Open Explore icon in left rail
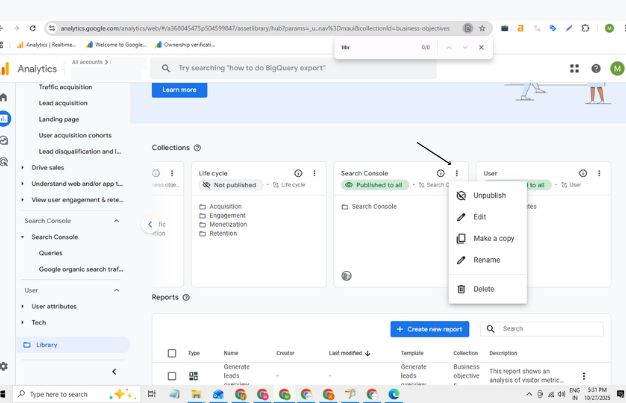 pyautogui.click(x=4, y=140)
